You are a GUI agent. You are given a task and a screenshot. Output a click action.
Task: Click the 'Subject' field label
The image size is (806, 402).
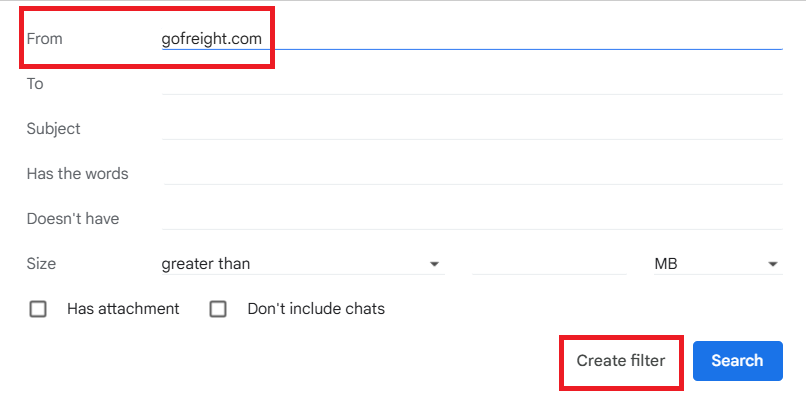54,128
